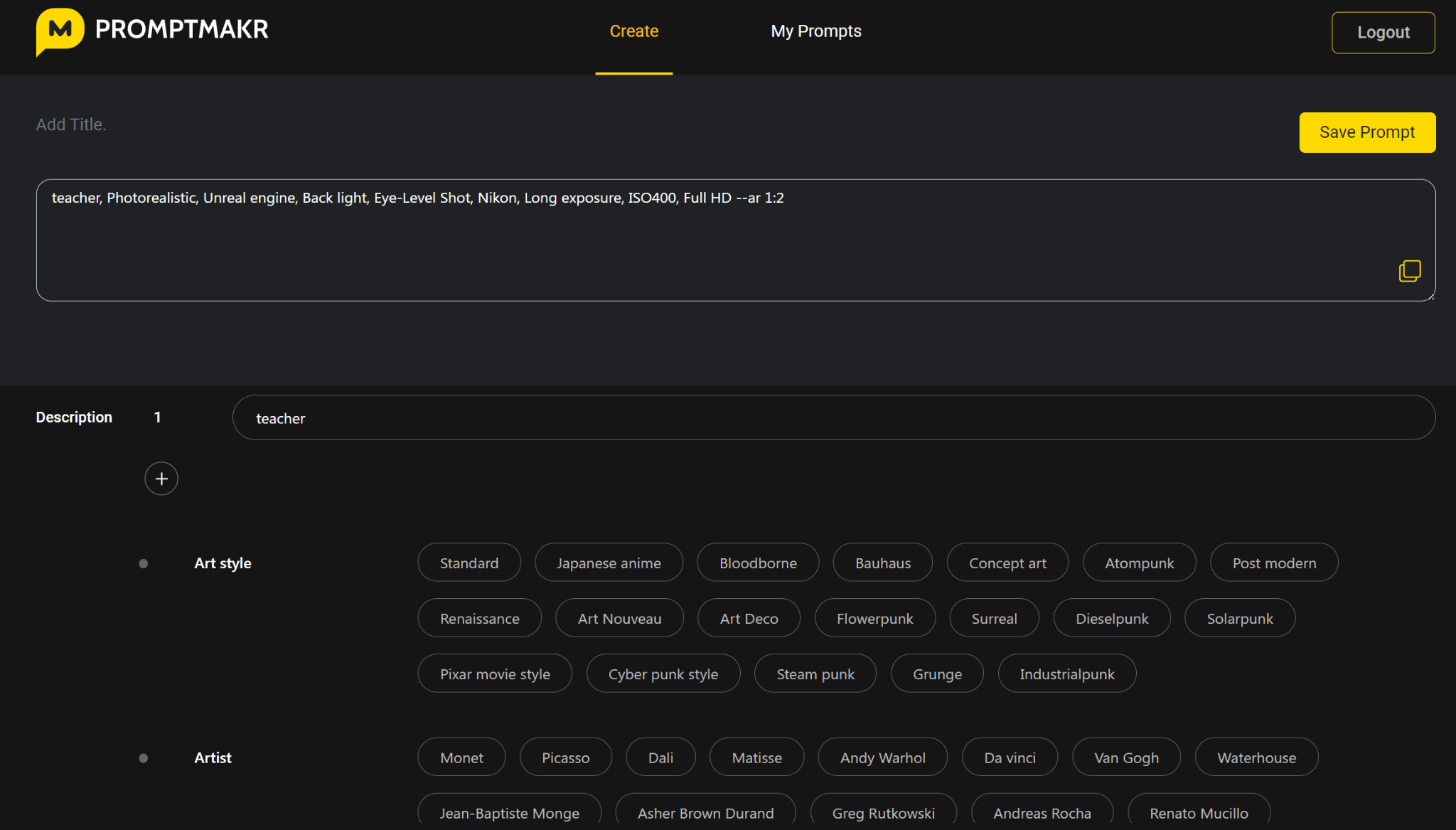Click the copy prompt icon
Image resolution: width=1456 pixels, height=830 pixels.
[1409, 271]
